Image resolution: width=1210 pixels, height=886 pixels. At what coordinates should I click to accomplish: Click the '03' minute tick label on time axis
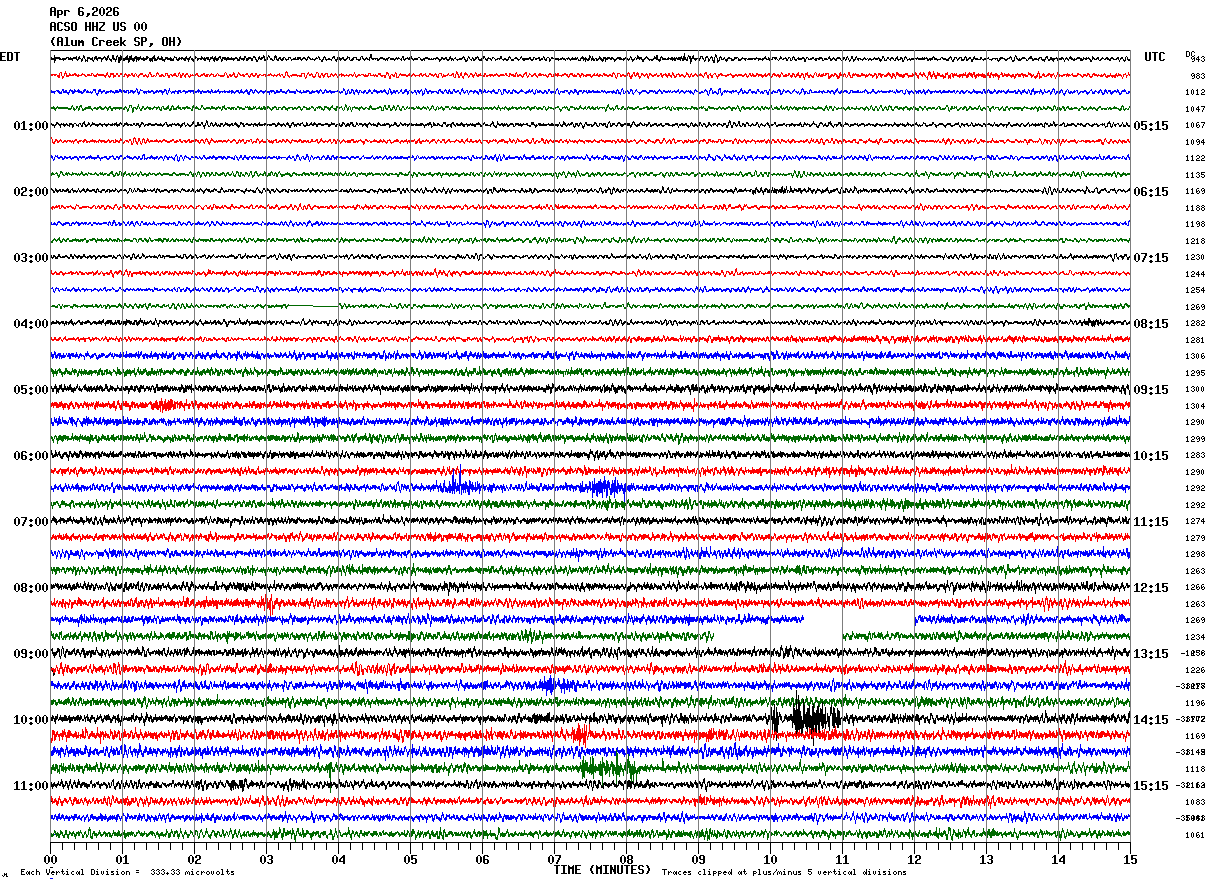click(267, 859)
